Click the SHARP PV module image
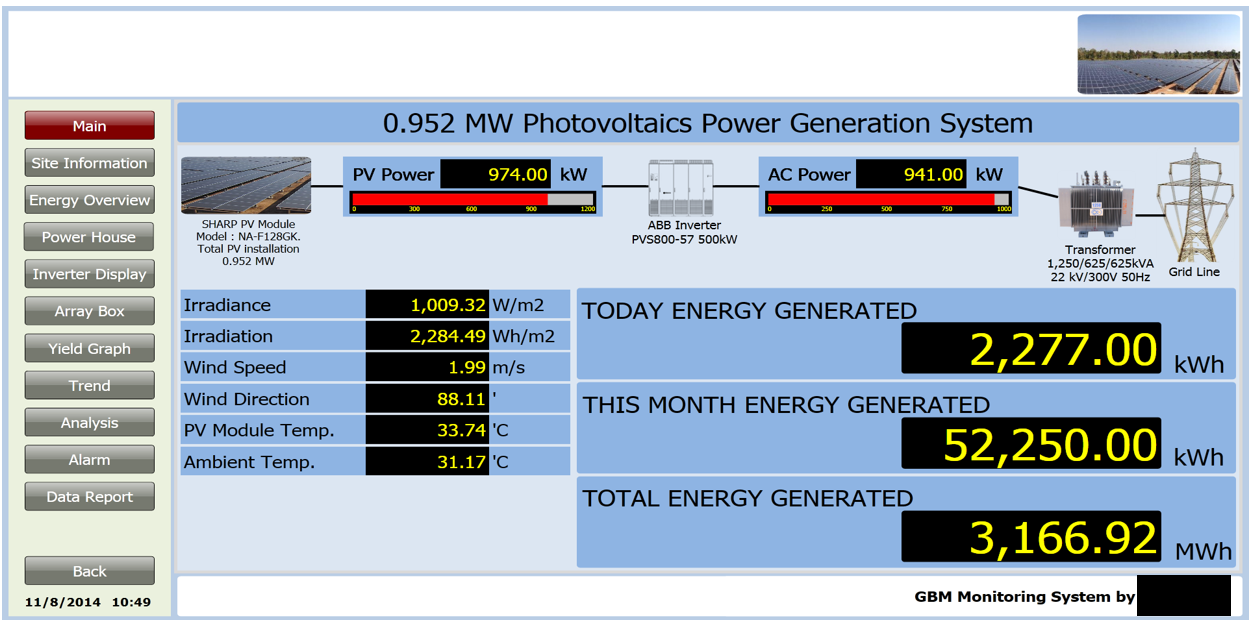1253x624 pixels. 246,186
